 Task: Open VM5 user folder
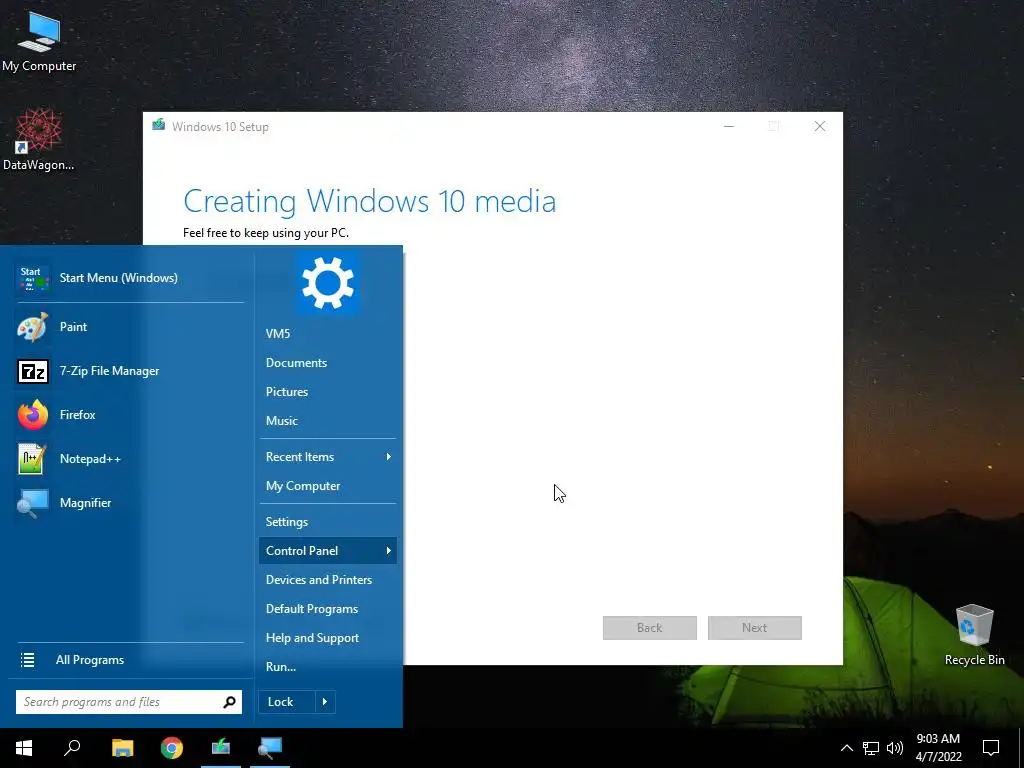click(327, 334)
